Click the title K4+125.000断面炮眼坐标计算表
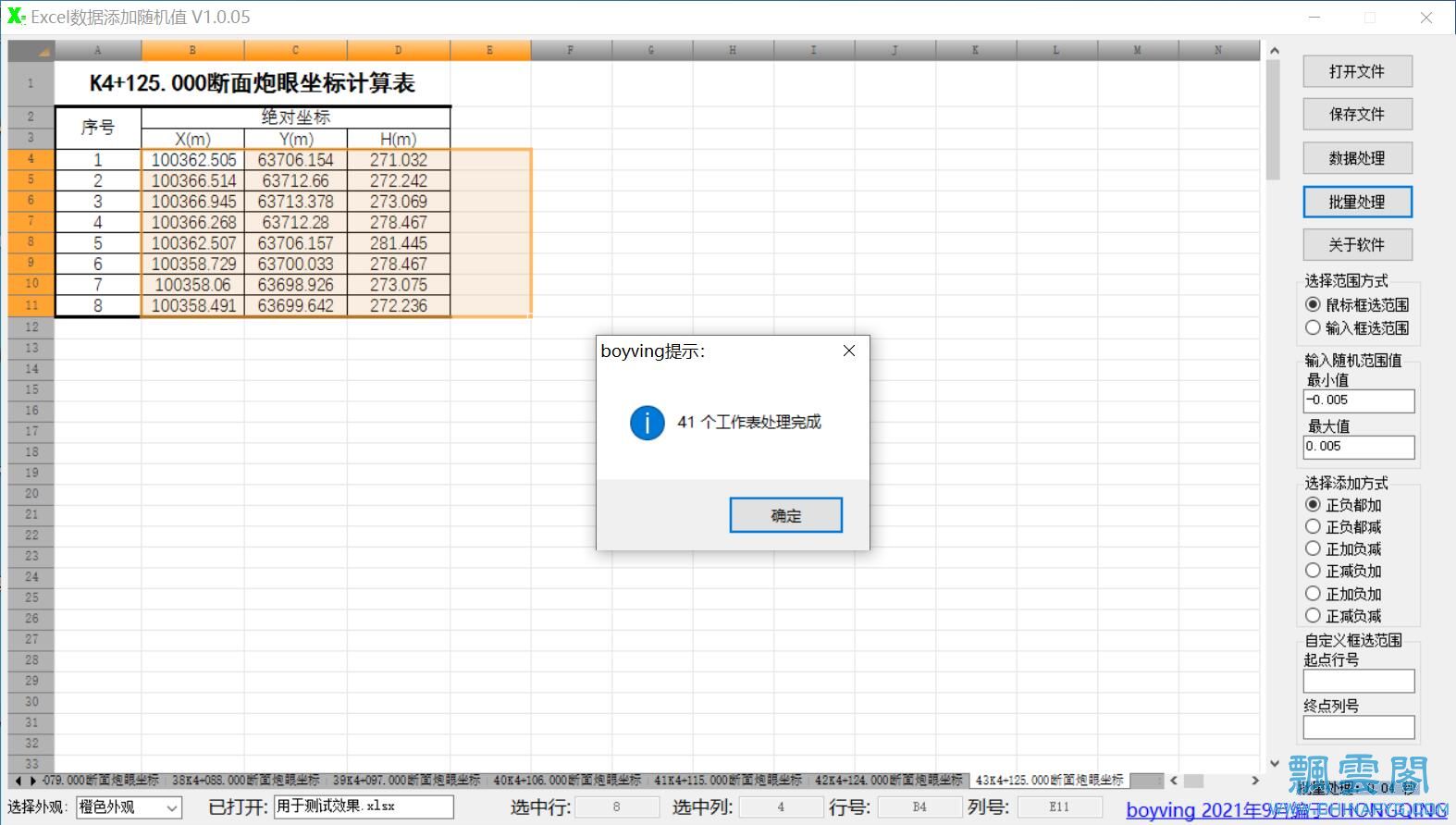The height and width of the screenshot is (825, 1456). 253,83
